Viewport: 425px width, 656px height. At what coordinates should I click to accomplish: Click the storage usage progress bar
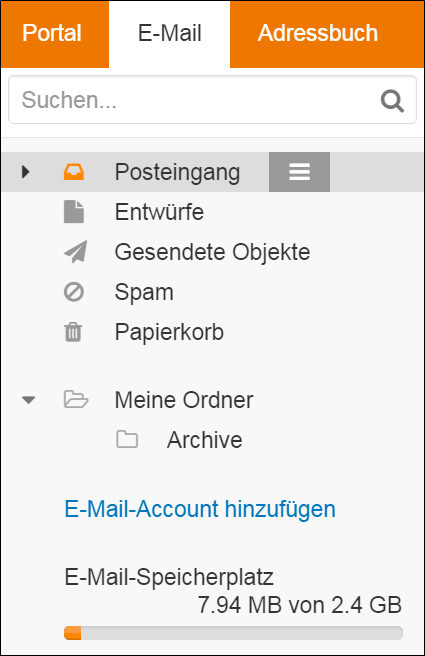233,633
